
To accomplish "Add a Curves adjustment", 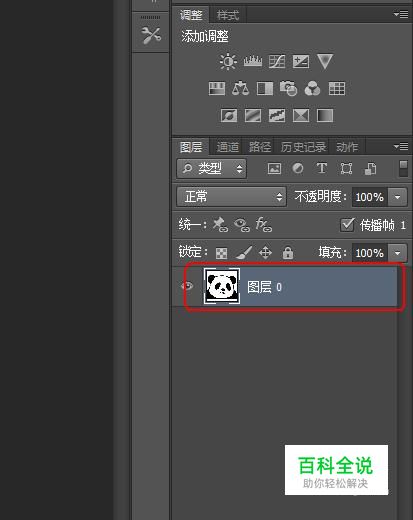I will click(277, 62).
